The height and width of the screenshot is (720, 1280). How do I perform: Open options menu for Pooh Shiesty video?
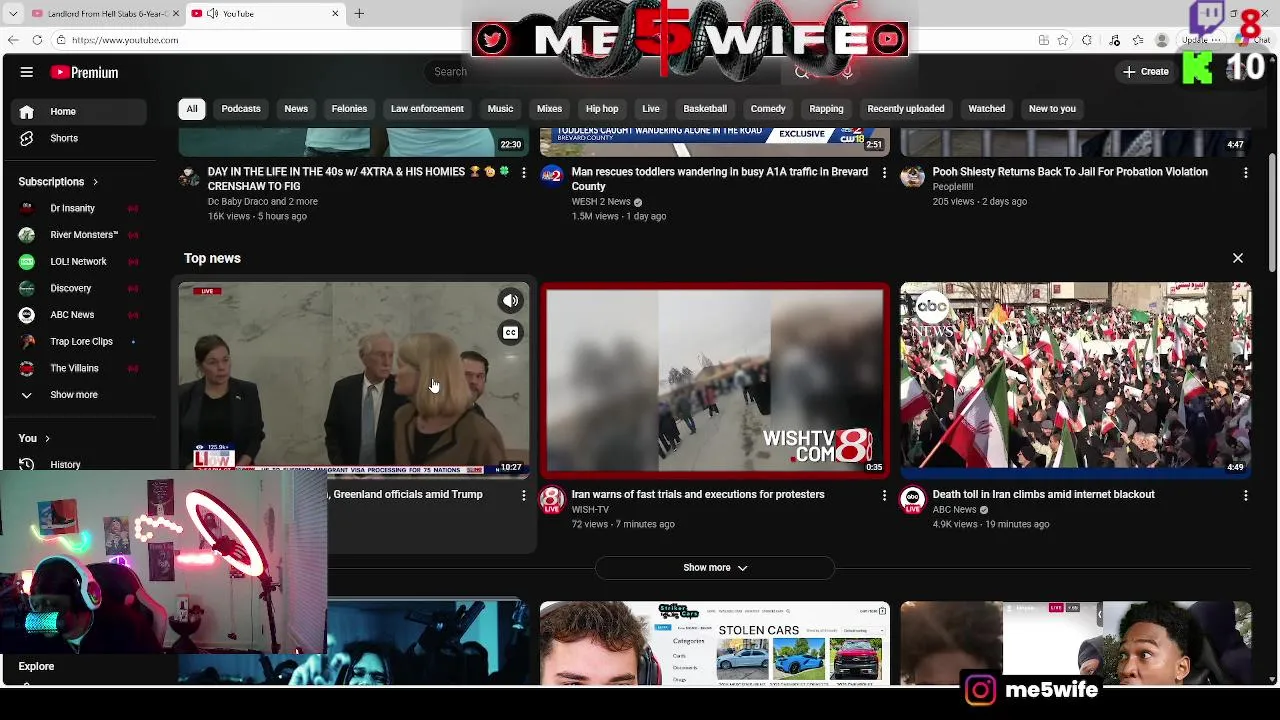1245,173
